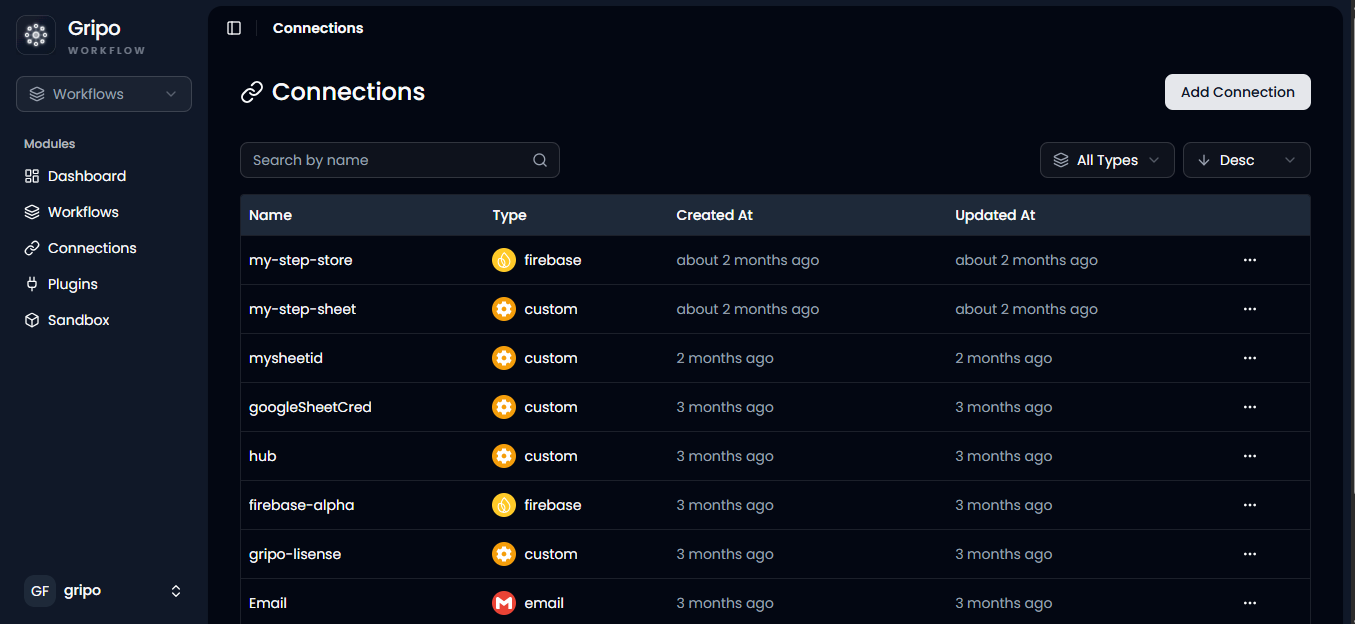
Task: Open more options for firebase-alpha
Action: point(1249,505)
